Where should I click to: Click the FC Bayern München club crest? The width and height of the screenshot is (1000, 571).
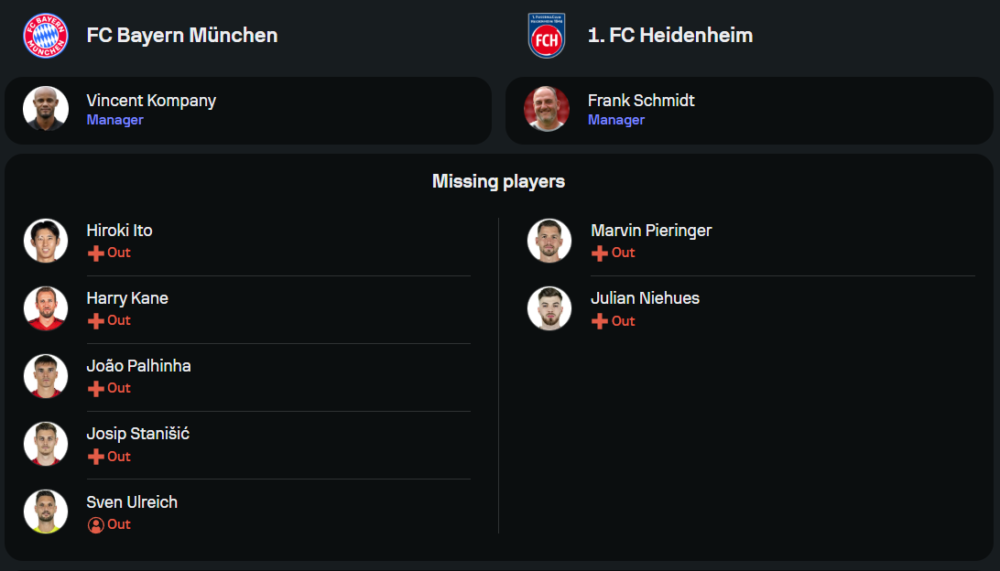[x=46, y=36]
